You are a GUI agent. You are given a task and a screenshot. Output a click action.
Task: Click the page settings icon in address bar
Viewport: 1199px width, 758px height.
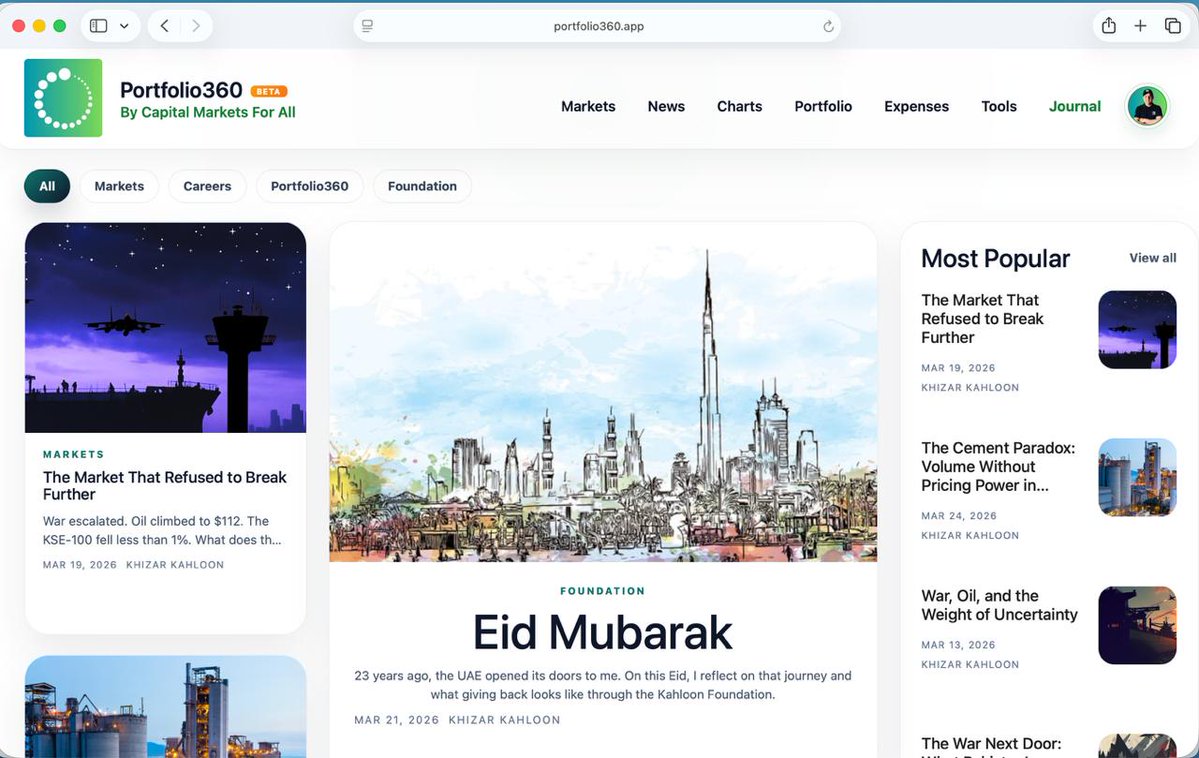(368, 26)
